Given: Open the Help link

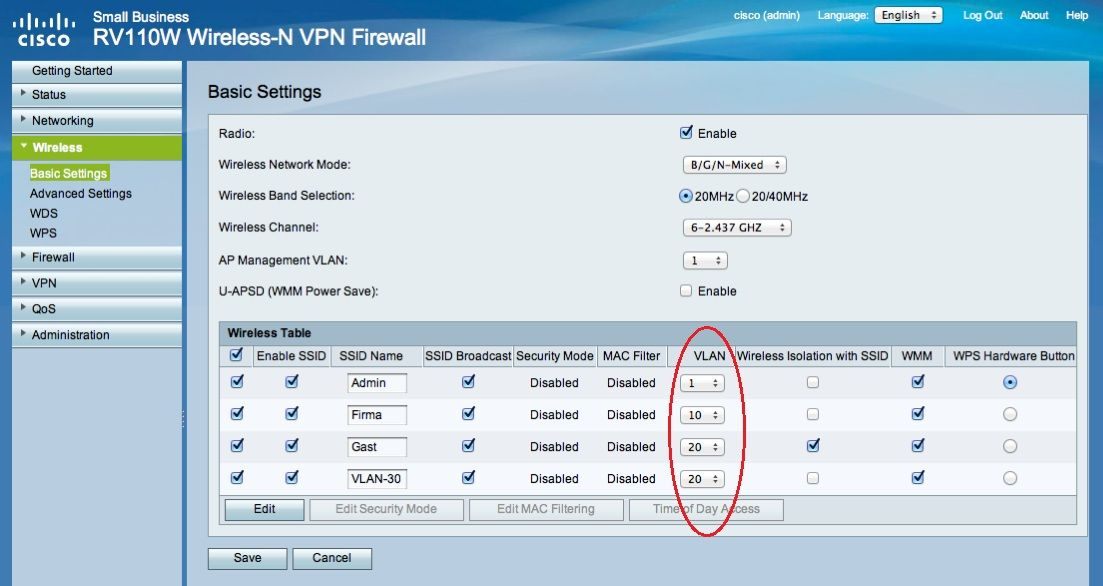Looking at the screenshot, I should (x=1077, y=15).
